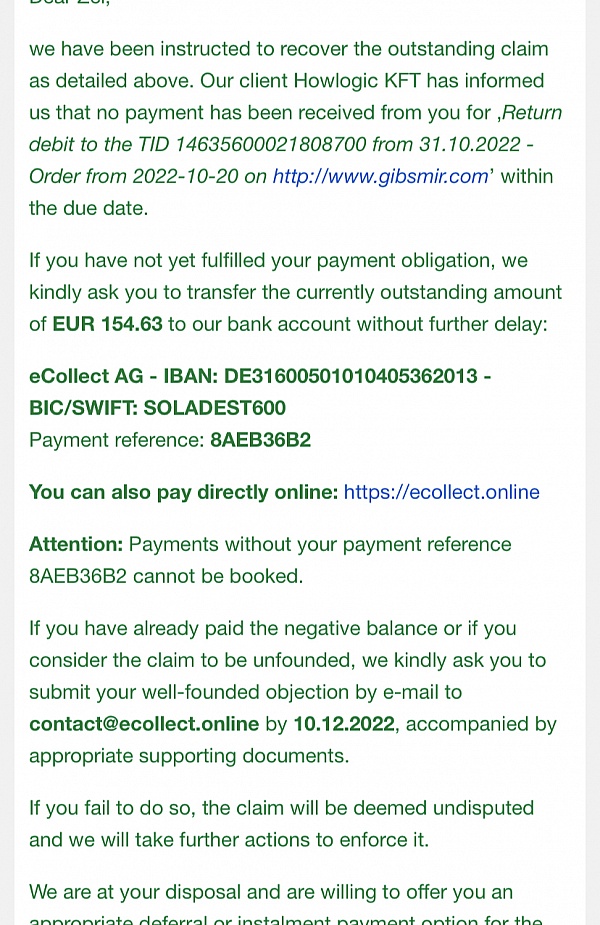
Task: Click the 'If you fail to do so' paragraph
Action: (x=281, y=824)
